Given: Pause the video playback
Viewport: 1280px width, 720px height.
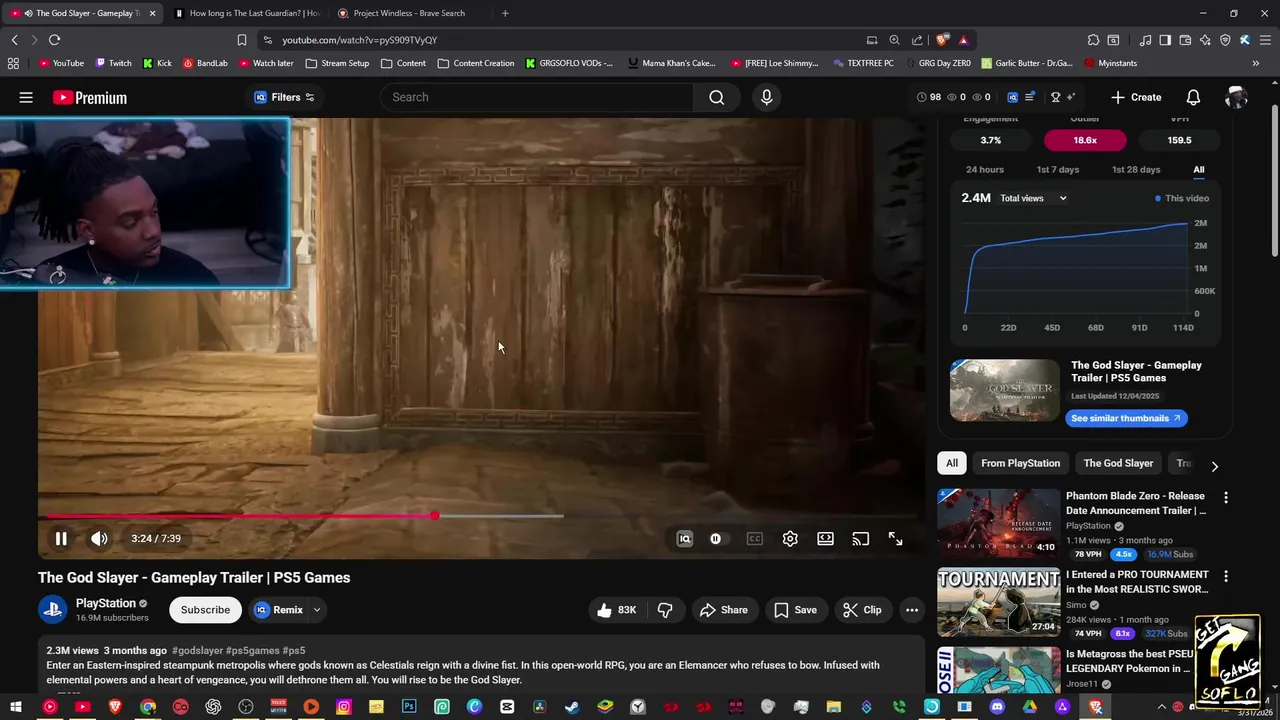Looking at the screenshot, I should tap(61, 538).
